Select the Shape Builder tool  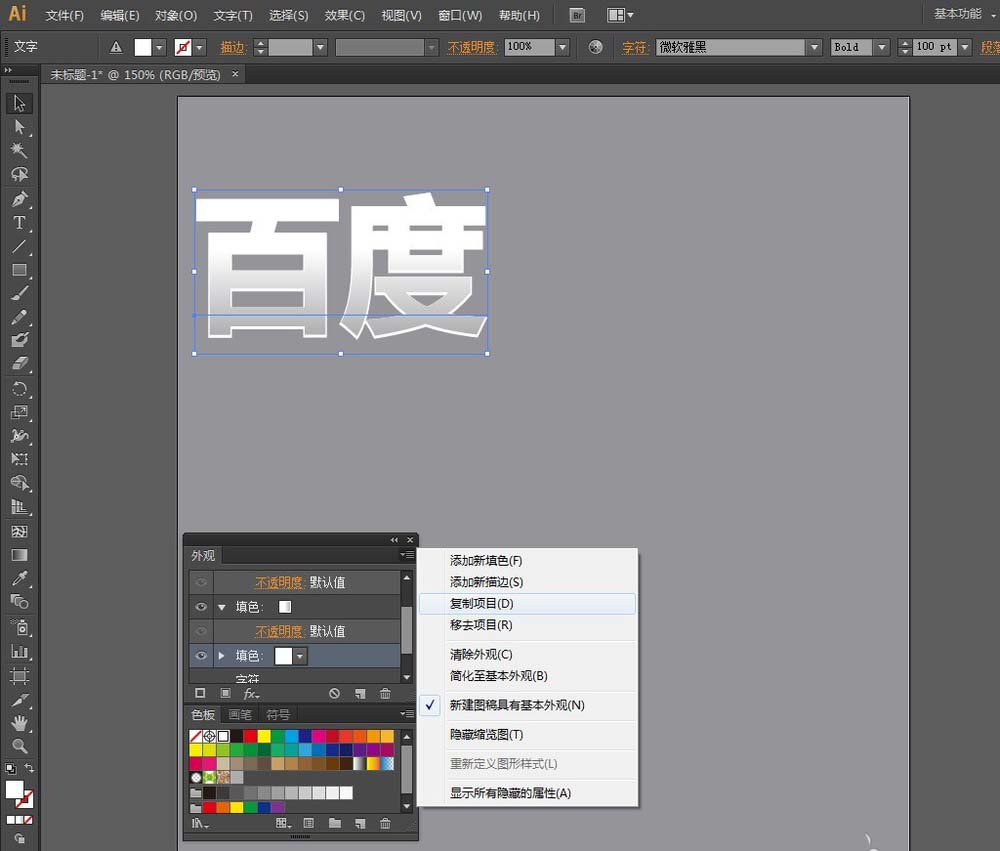(x=19, y=483)
